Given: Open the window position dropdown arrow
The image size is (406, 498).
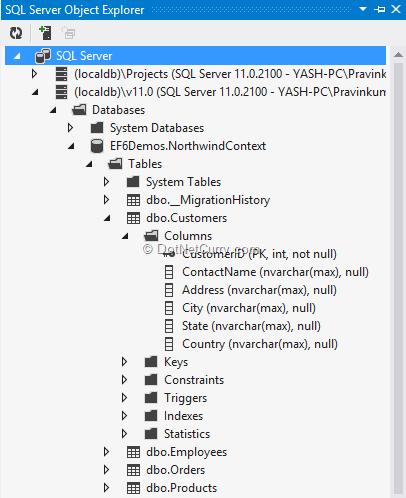Looking at the screenshot, I should [363, 9].
